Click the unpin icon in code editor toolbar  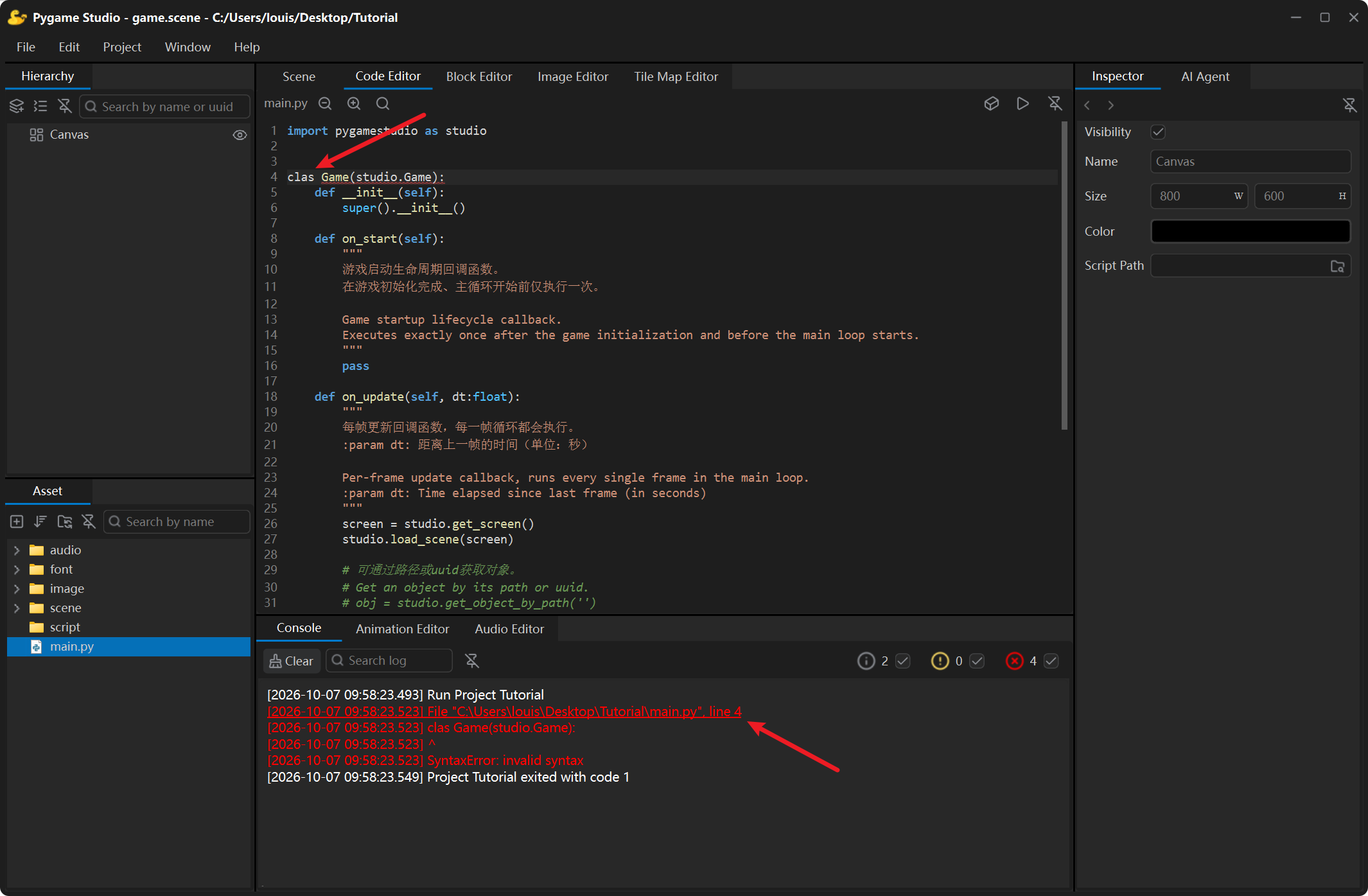coord(1055,103)
